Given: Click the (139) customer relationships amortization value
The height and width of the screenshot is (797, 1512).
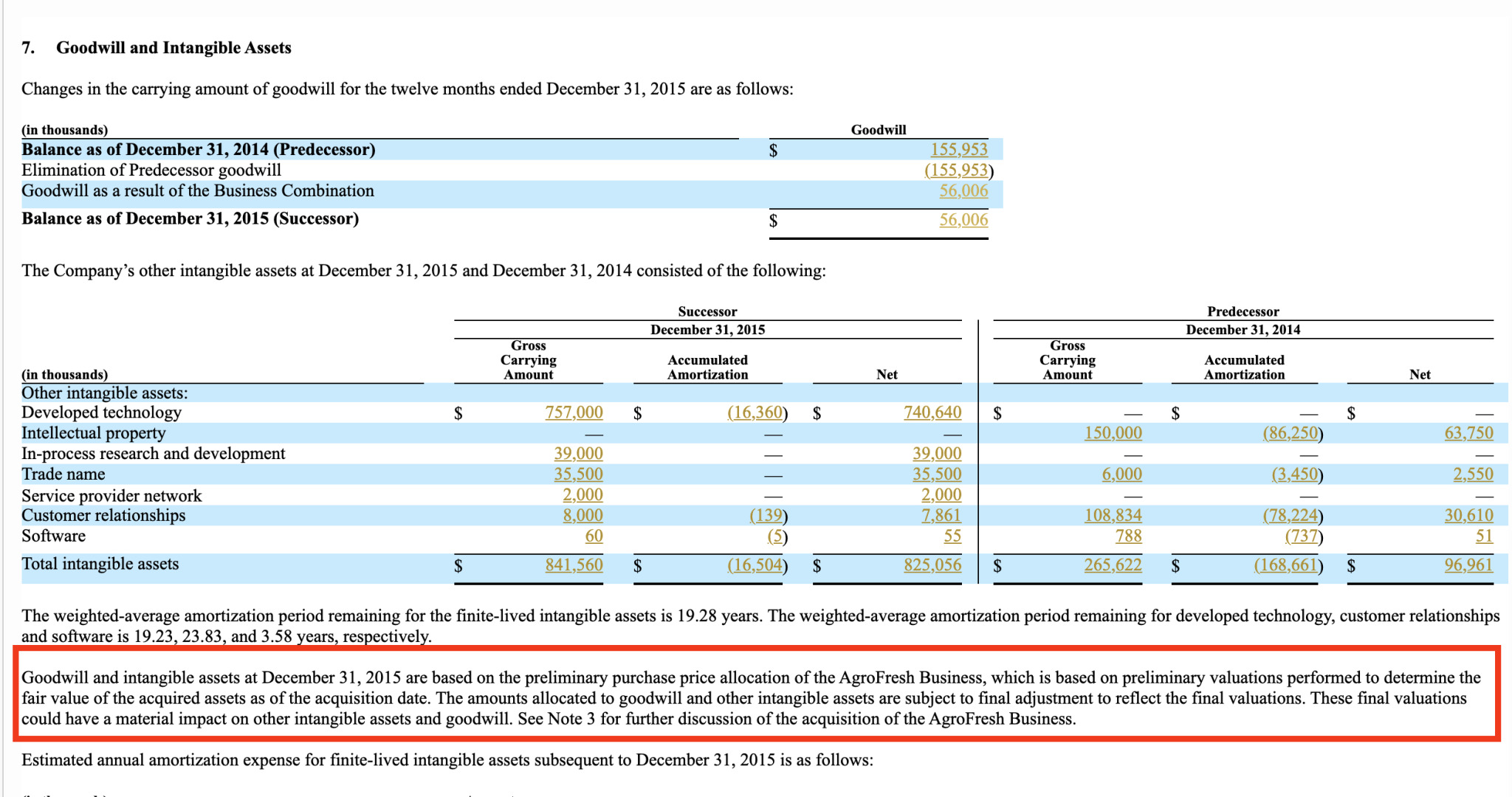Looking at the screenshot, I should tap(768, 515).
